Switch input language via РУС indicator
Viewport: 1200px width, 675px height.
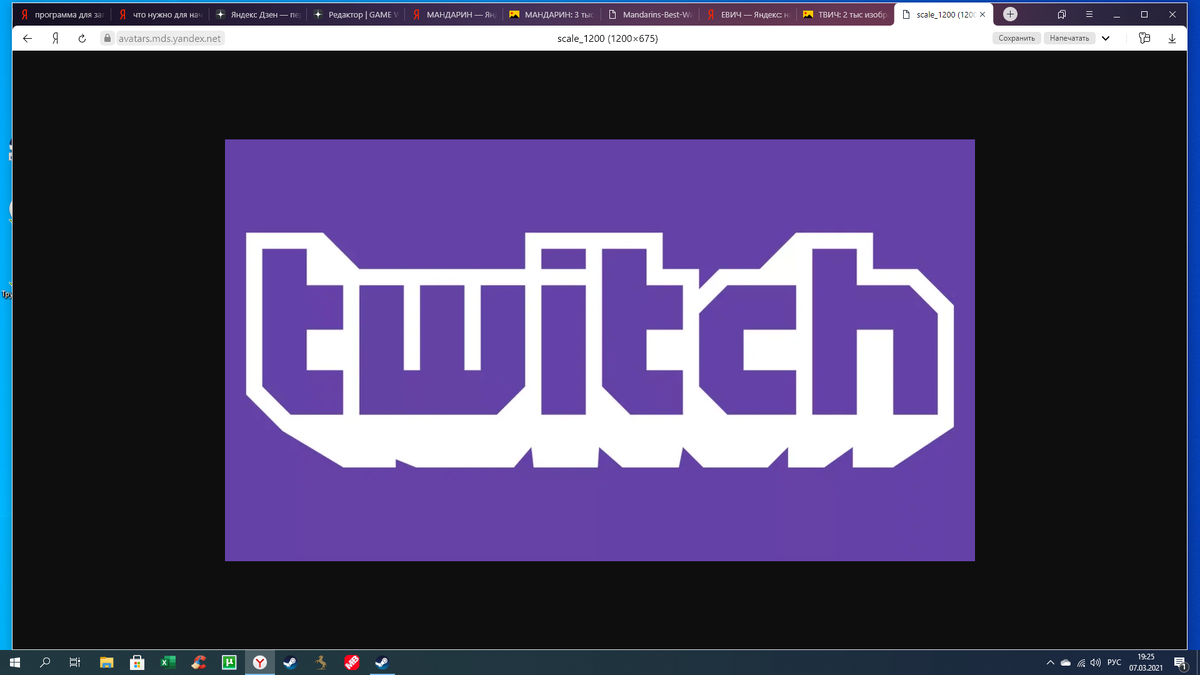1113,663
